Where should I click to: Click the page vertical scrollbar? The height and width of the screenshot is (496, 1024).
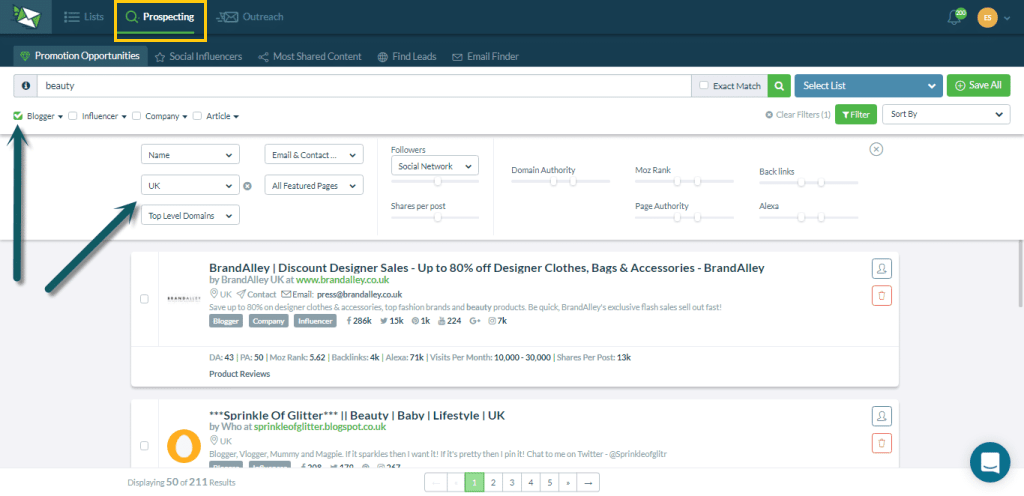pyautogui.click(x=1020, y=273)
